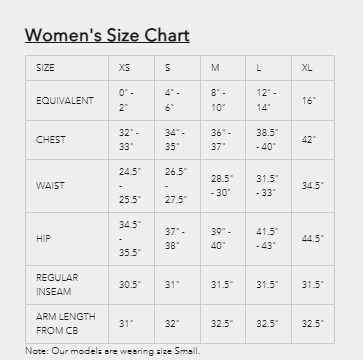Click the 30.5" inseam value for XS
Image resolution: width=363 pixels, height=360 pixels.
131,285
